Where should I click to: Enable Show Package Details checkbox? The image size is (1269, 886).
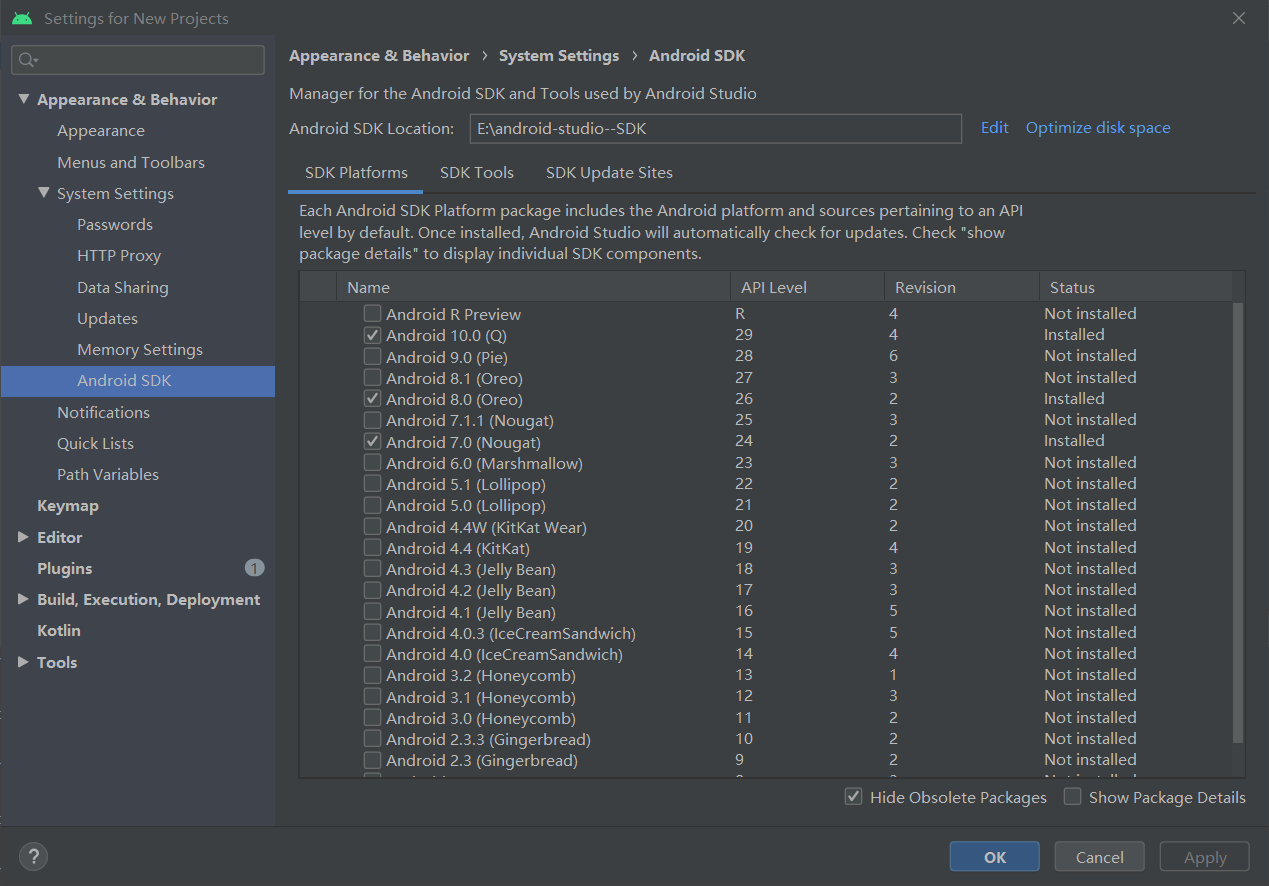[x=1072, y=797]
